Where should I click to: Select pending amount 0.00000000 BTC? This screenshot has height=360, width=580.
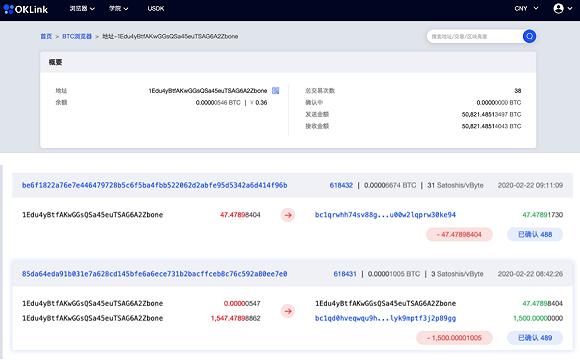coord(499,102)
